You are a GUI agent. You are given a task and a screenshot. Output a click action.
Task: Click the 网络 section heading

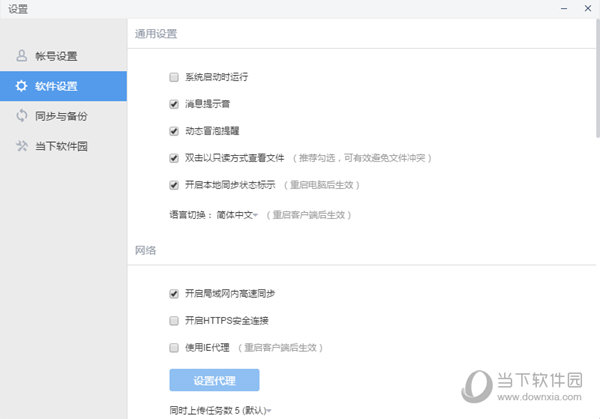point(145,251)
